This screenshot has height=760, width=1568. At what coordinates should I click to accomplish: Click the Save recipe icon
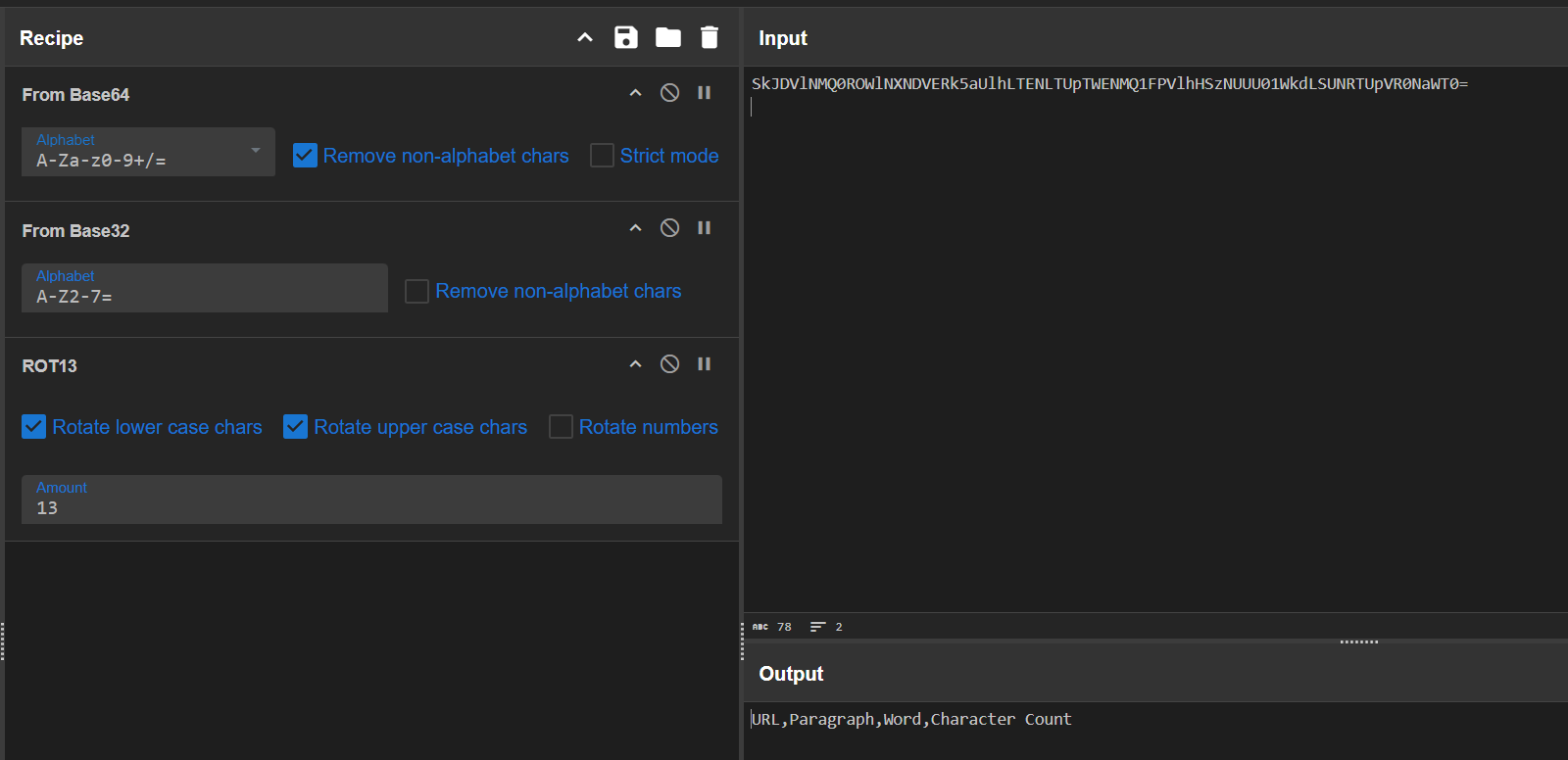(625, 37)
